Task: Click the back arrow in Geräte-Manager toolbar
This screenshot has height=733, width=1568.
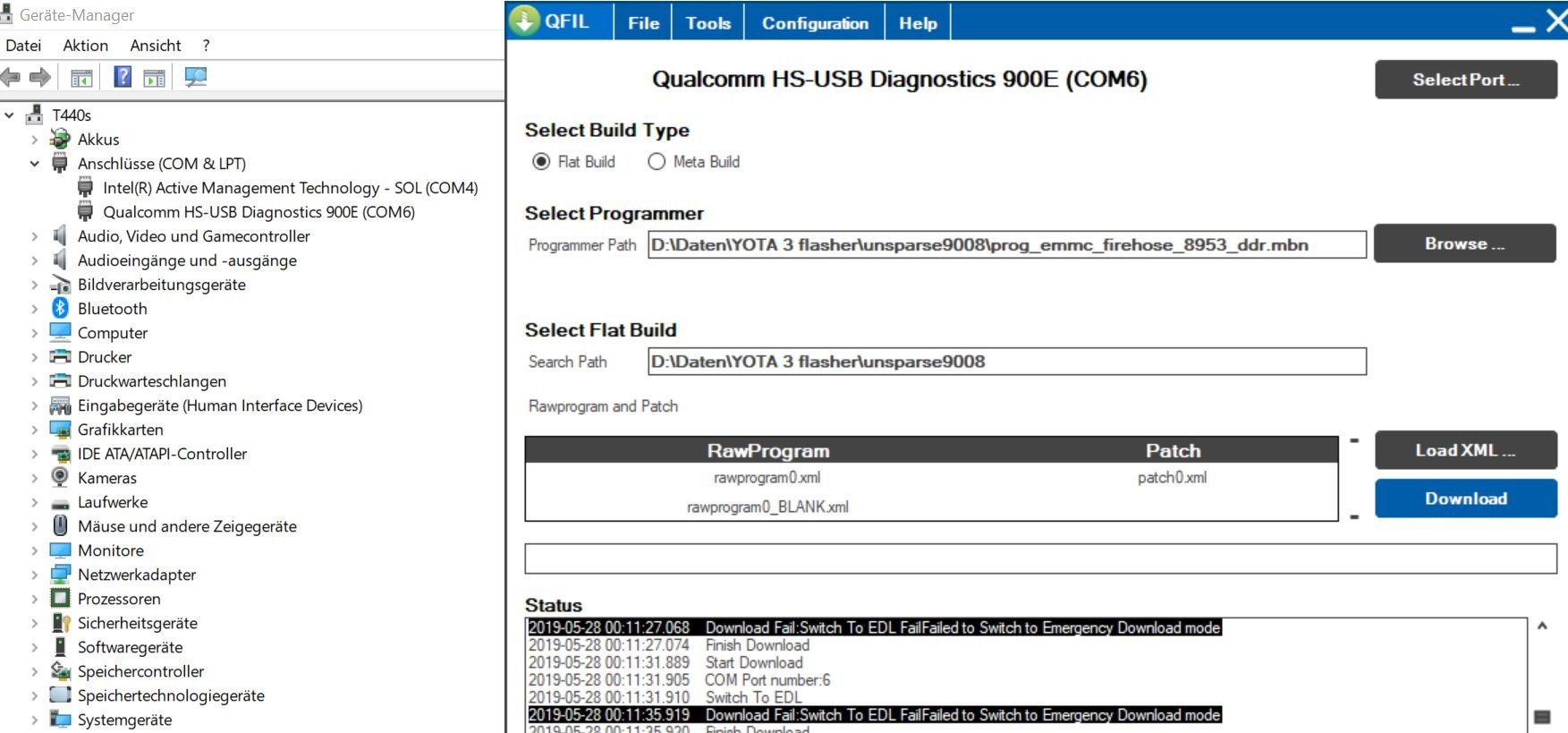Action: [x=10, y=78]
